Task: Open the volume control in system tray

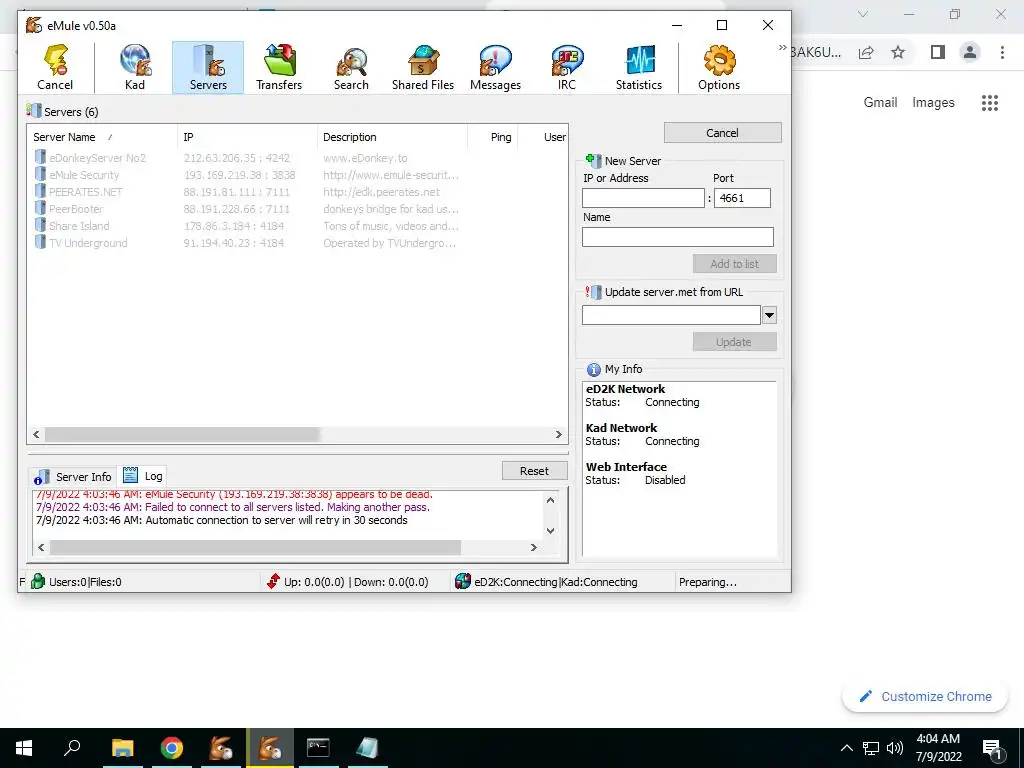Action: pyautogui.click(x=895, y=748)
